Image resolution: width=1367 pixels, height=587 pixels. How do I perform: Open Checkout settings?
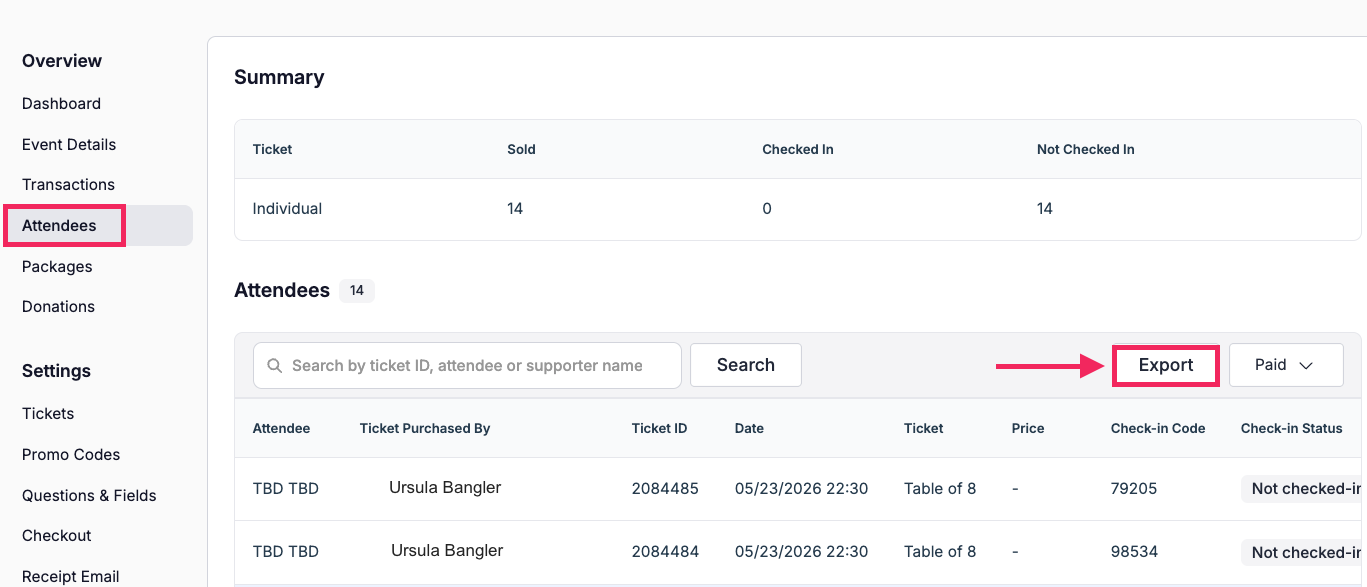57,536
